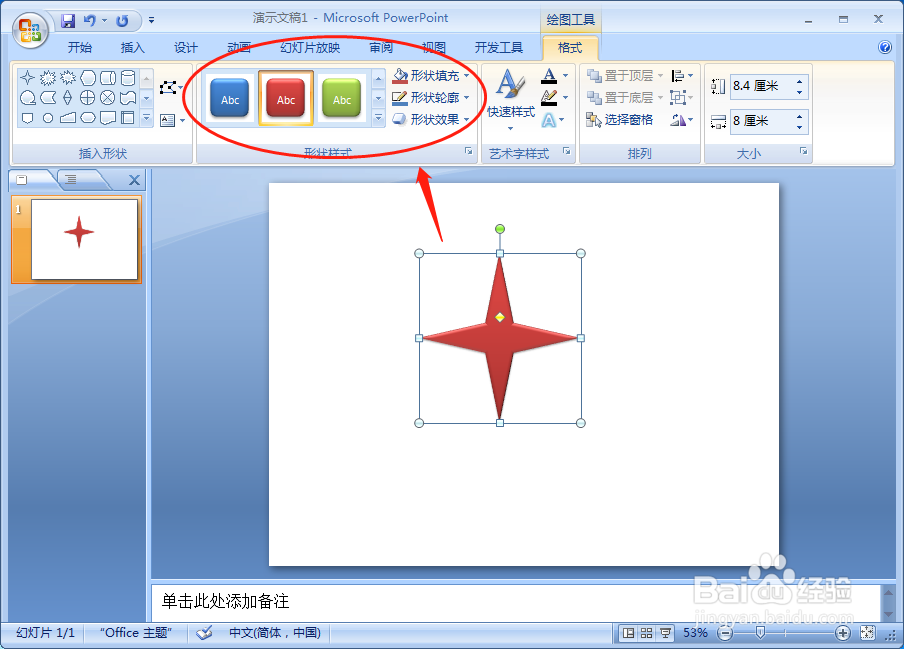Select slide 1 thumbnail
The width and height of the screenshot is (904, 649).
coord(84,239)
